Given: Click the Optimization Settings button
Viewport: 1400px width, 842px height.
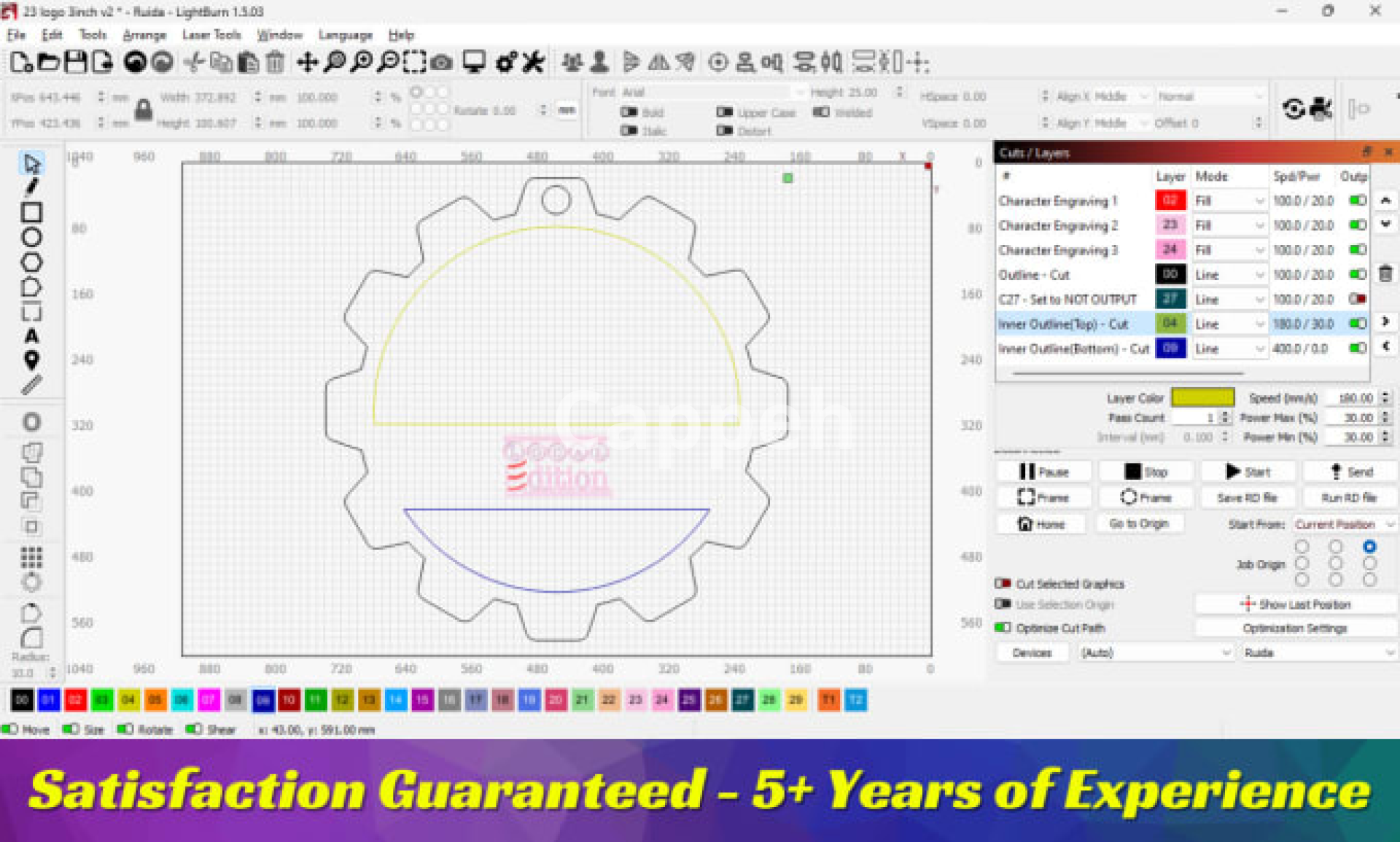Looking at the screenshot, I should pos(1294,628).
